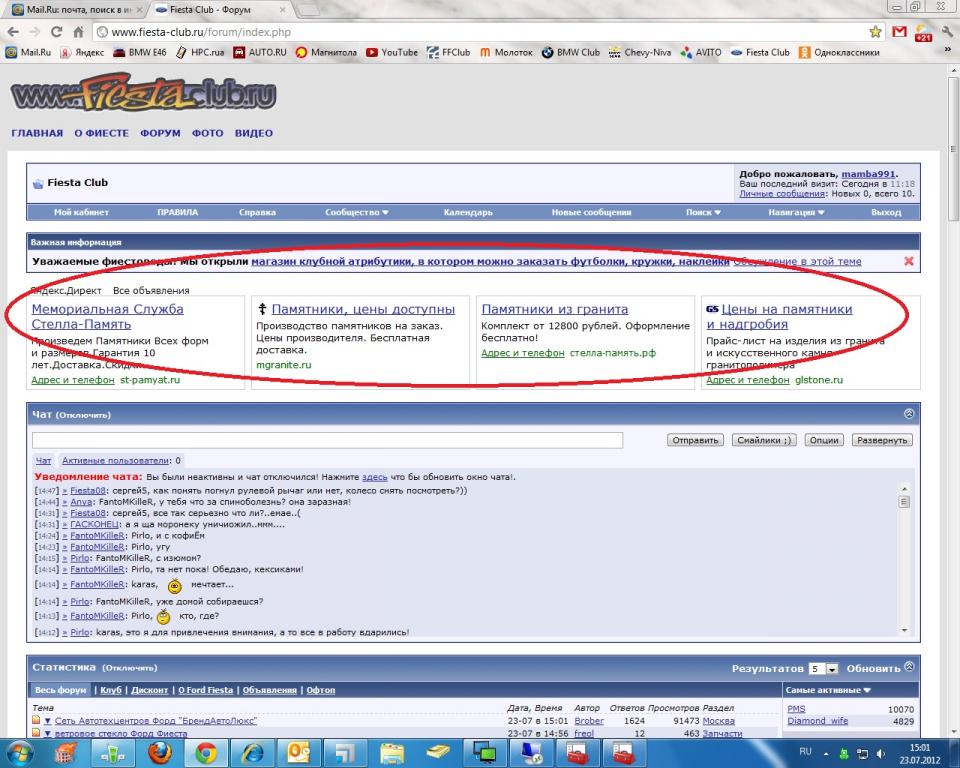Expand the Сообщество dropdown menu
The image size is (960, 768).
357,212
